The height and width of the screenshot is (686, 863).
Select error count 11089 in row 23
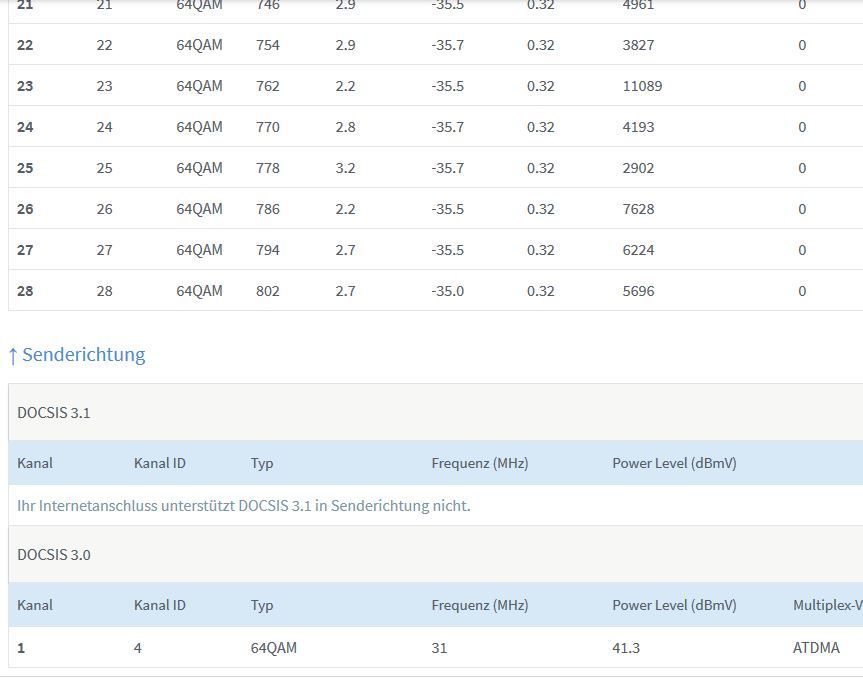click(x=642, y=86)
